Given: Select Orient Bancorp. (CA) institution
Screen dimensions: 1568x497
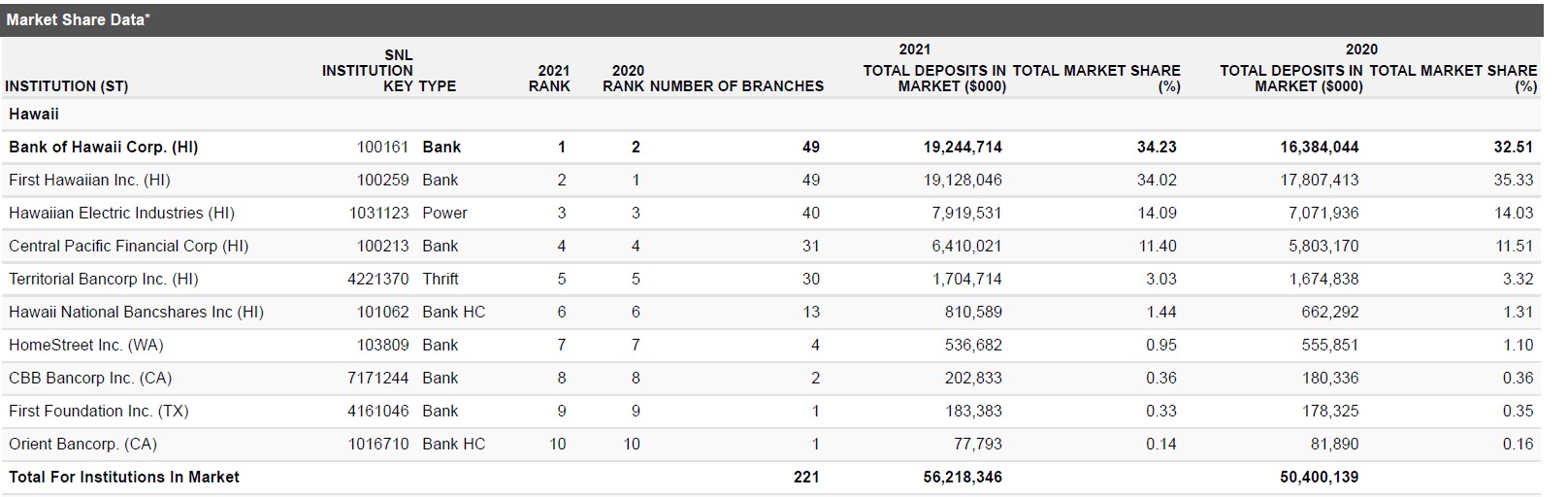Looking at the screenshot, I should point(82,445).
